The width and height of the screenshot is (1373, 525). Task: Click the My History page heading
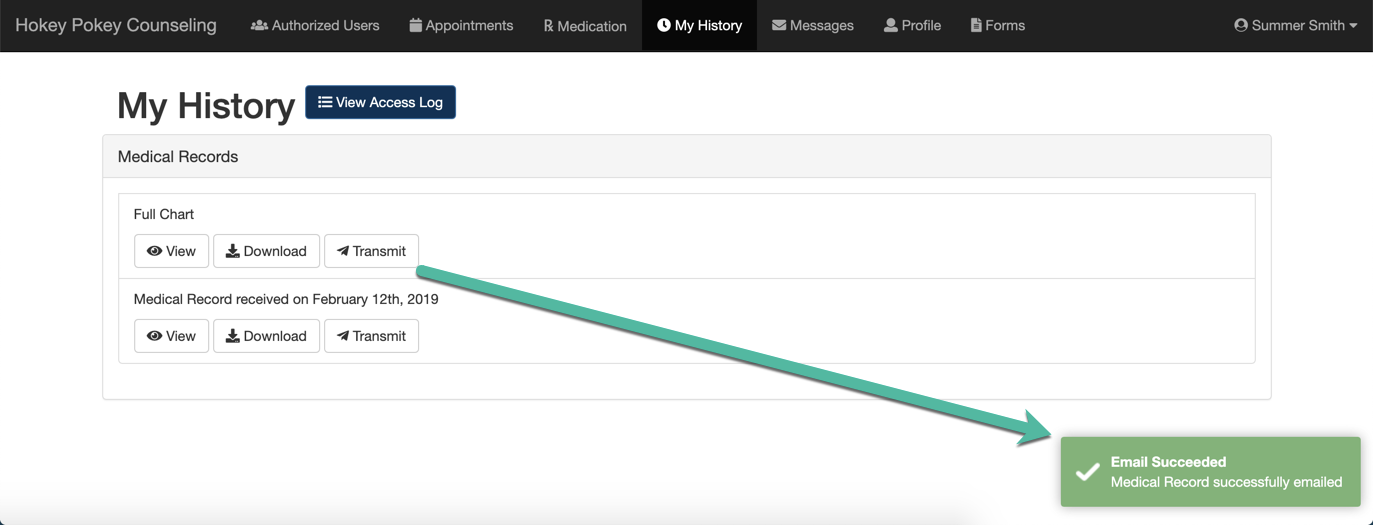point(206,105)
